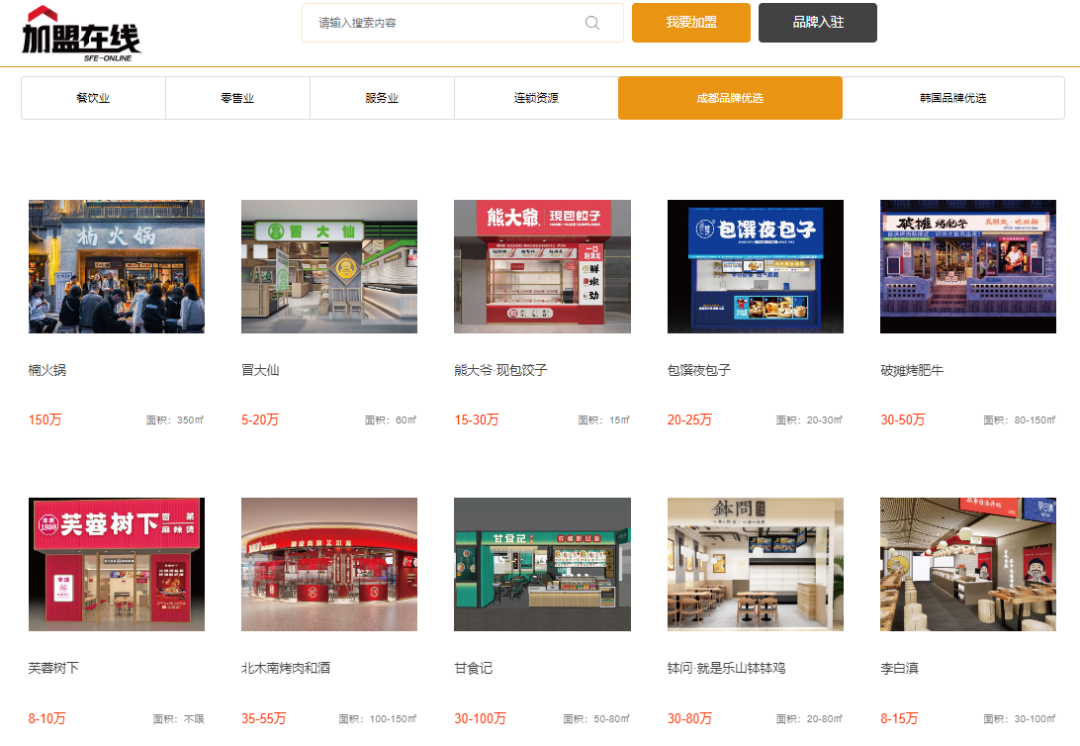Click the 8-15万 investment price
This screenshot has width=1080, height=746.
click(x=899, y=718)
